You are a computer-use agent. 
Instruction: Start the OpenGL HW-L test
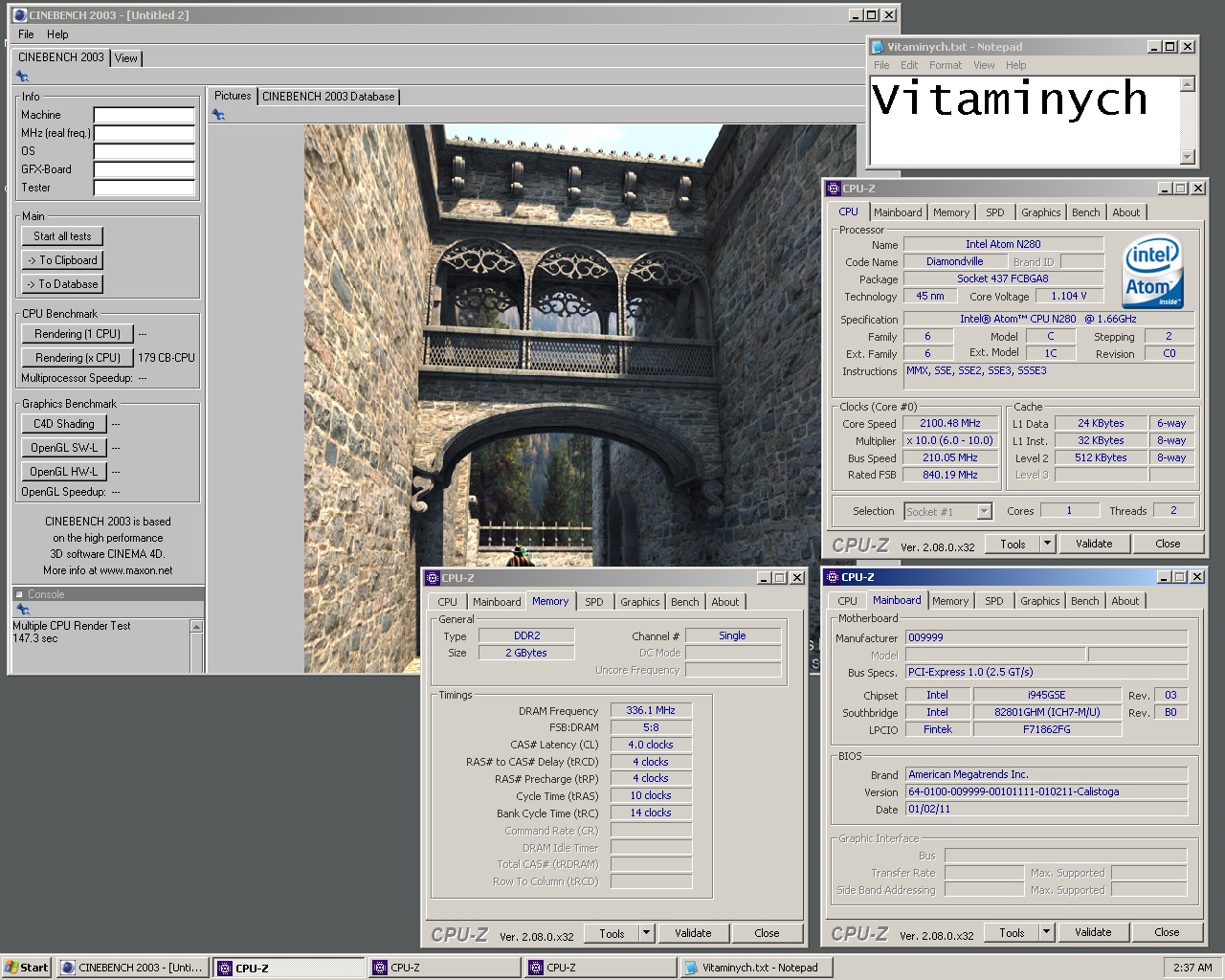(x=63, y=472)
